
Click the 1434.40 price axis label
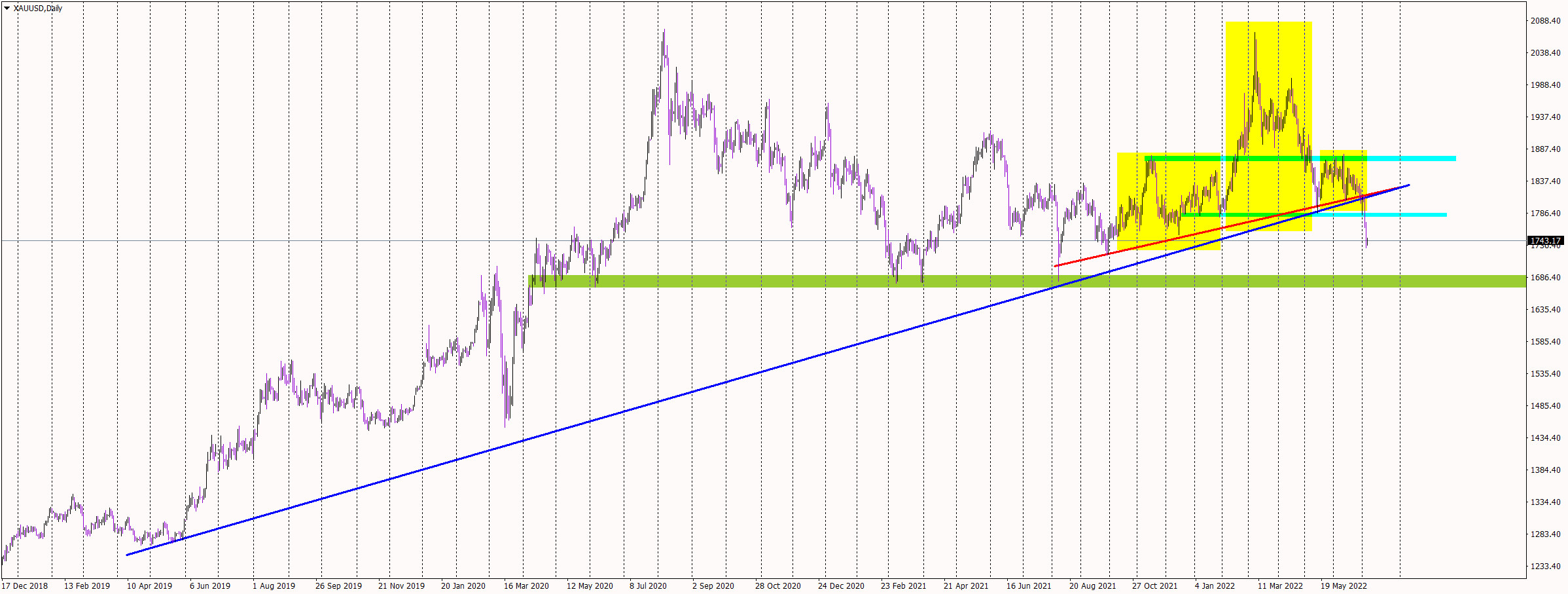click(x=1545, y=438)
